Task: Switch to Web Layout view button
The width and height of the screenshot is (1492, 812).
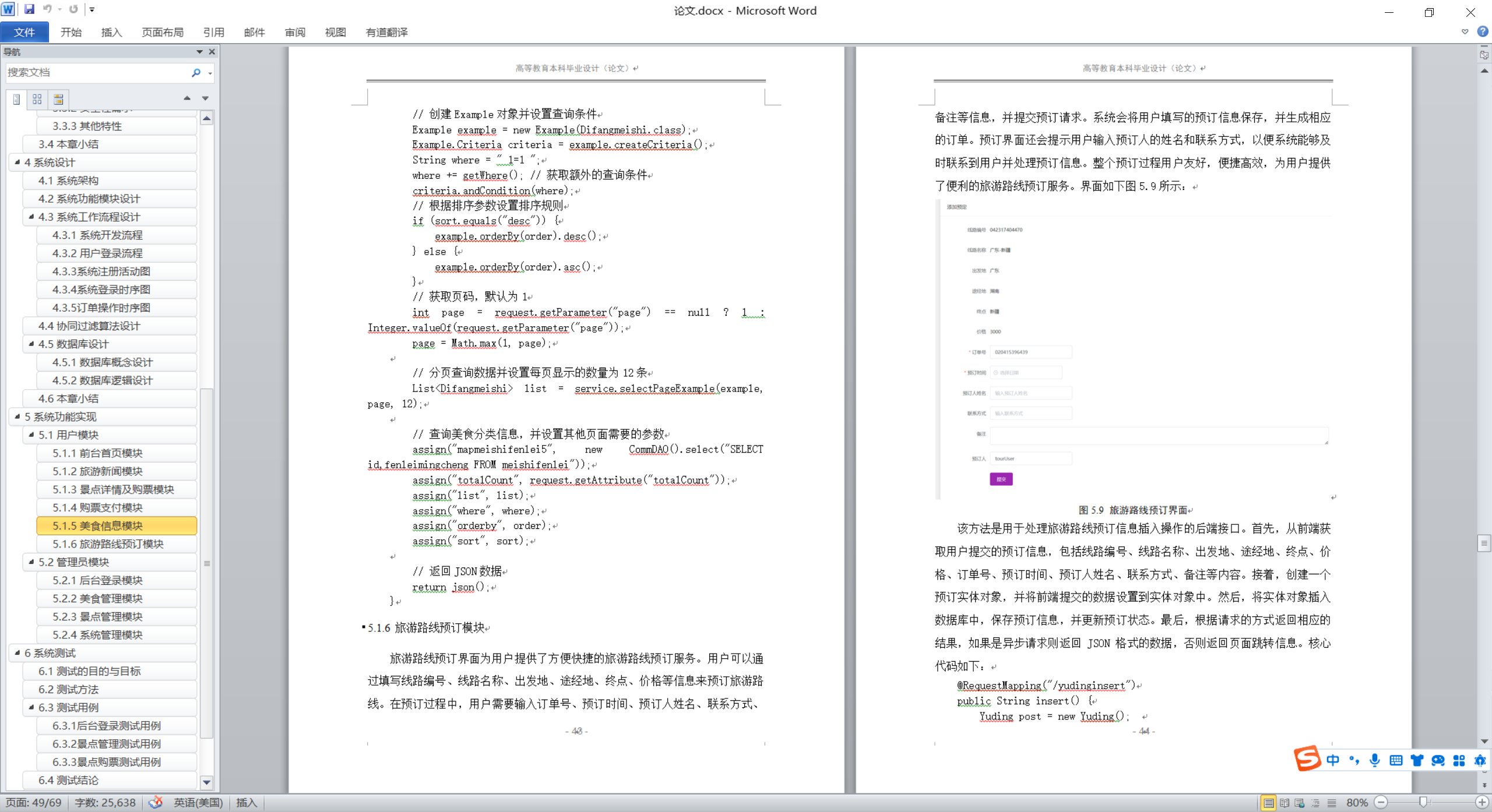Action: 1300,803
